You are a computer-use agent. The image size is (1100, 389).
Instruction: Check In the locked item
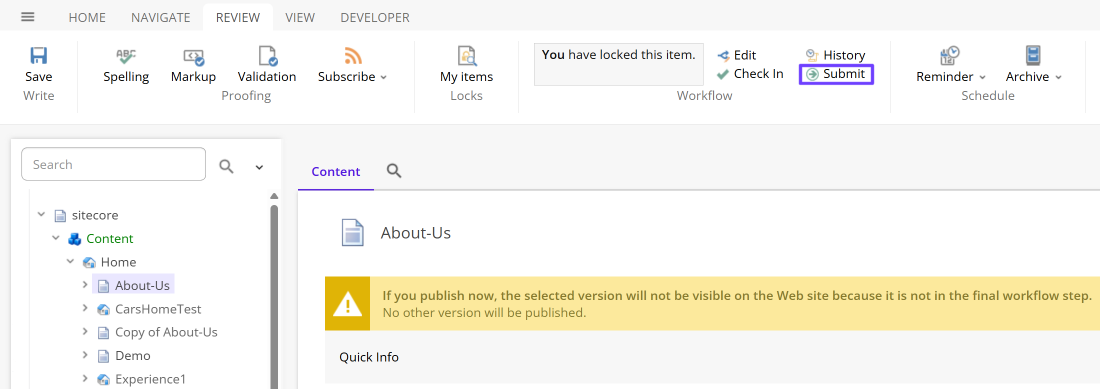point(750,74)
